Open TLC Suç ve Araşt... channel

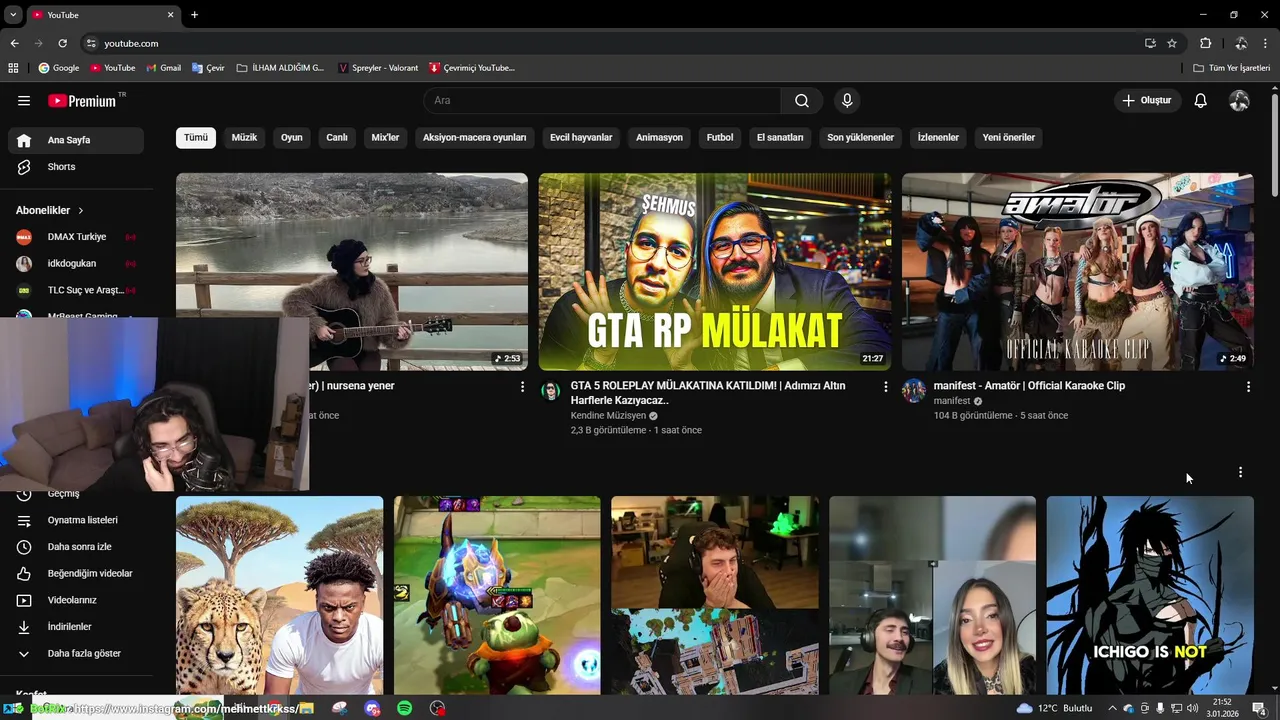click(x=76, y=290)
